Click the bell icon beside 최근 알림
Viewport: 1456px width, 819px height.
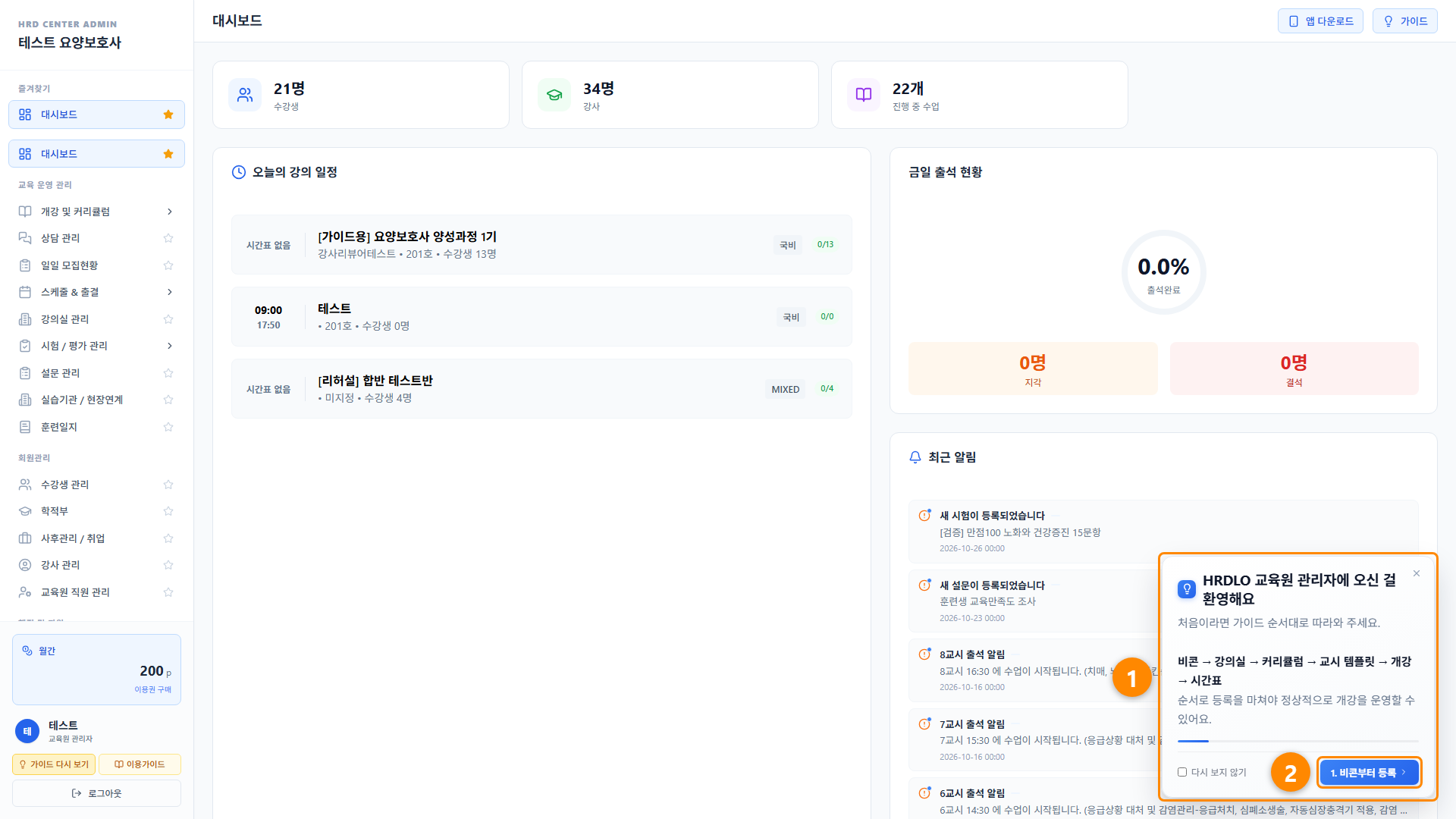(915, 457)
